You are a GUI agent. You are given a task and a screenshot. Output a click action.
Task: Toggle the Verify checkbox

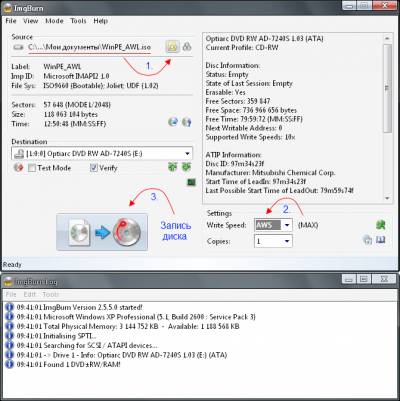[x=94, y=168]
